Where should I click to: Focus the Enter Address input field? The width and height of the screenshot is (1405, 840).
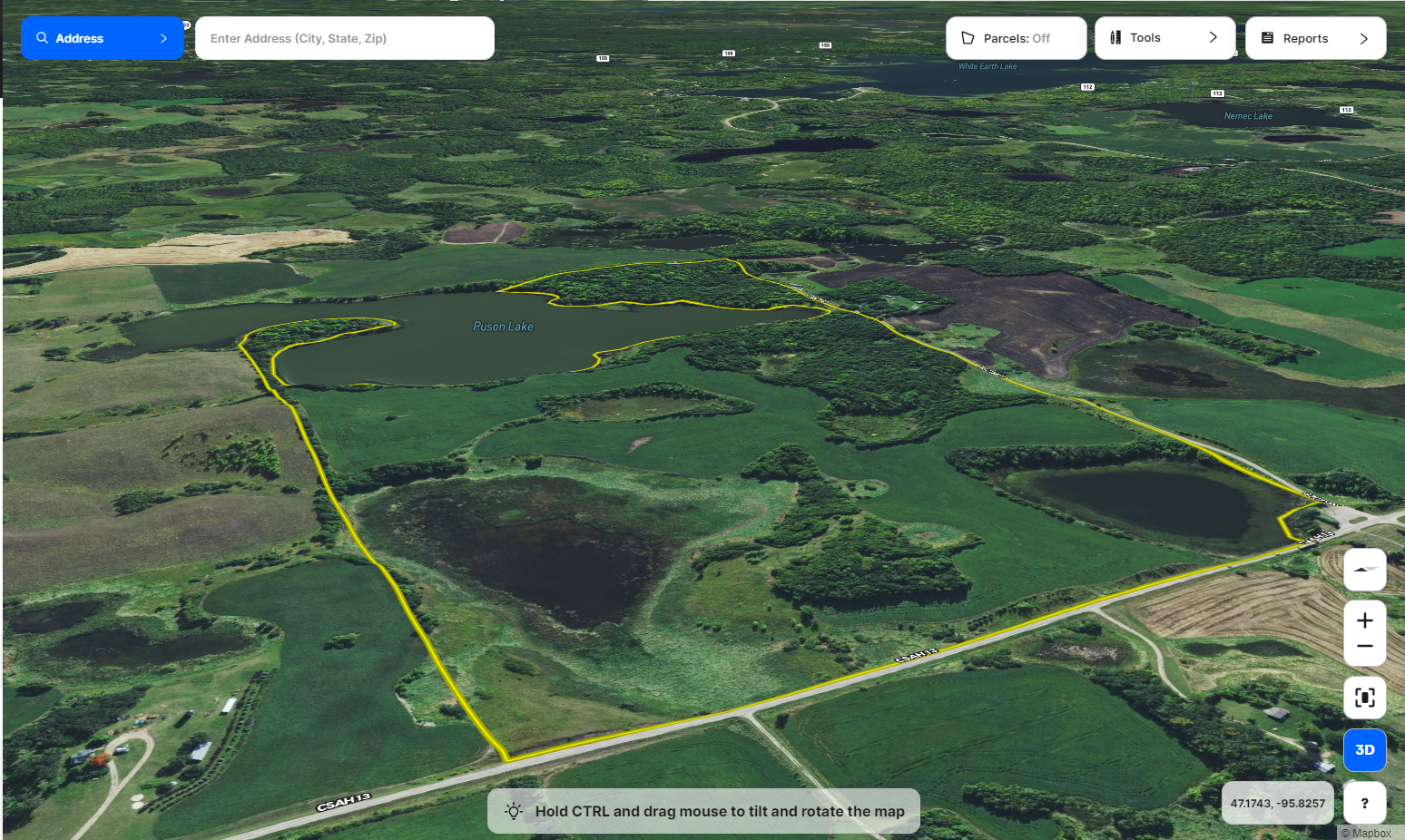click(345, 38)
